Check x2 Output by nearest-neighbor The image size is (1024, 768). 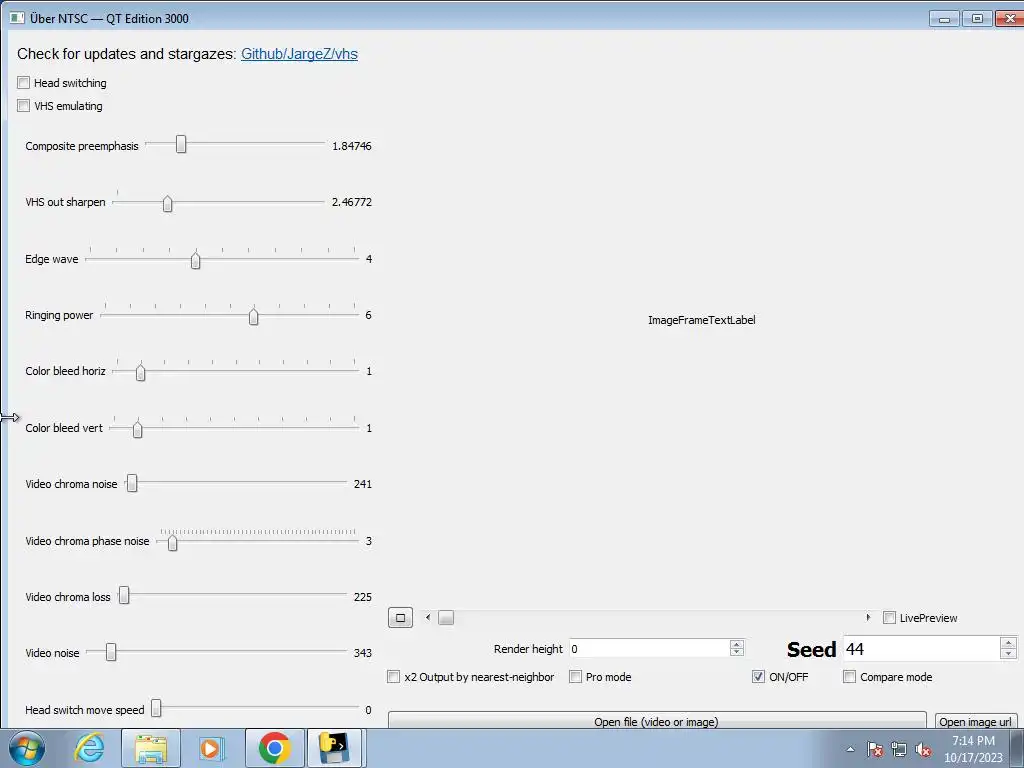click(393, 677)
